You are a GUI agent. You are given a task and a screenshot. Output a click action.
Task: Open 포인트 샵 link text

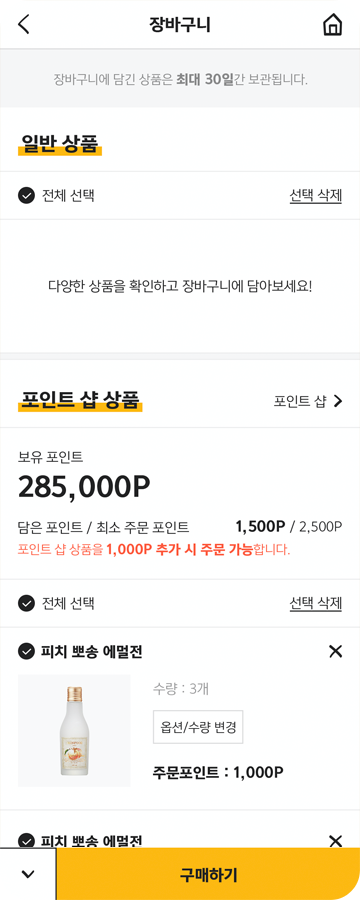point(300,401)
